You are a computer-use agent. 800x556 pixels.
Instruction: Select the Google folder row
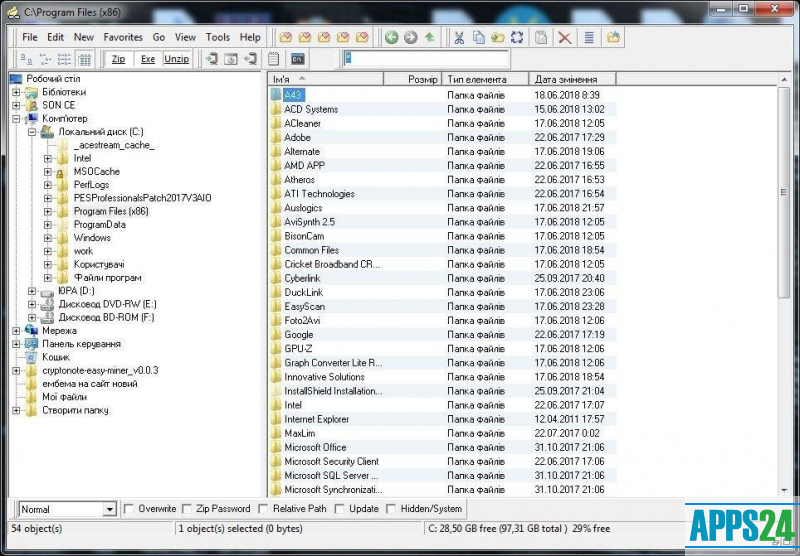(442, 335)
